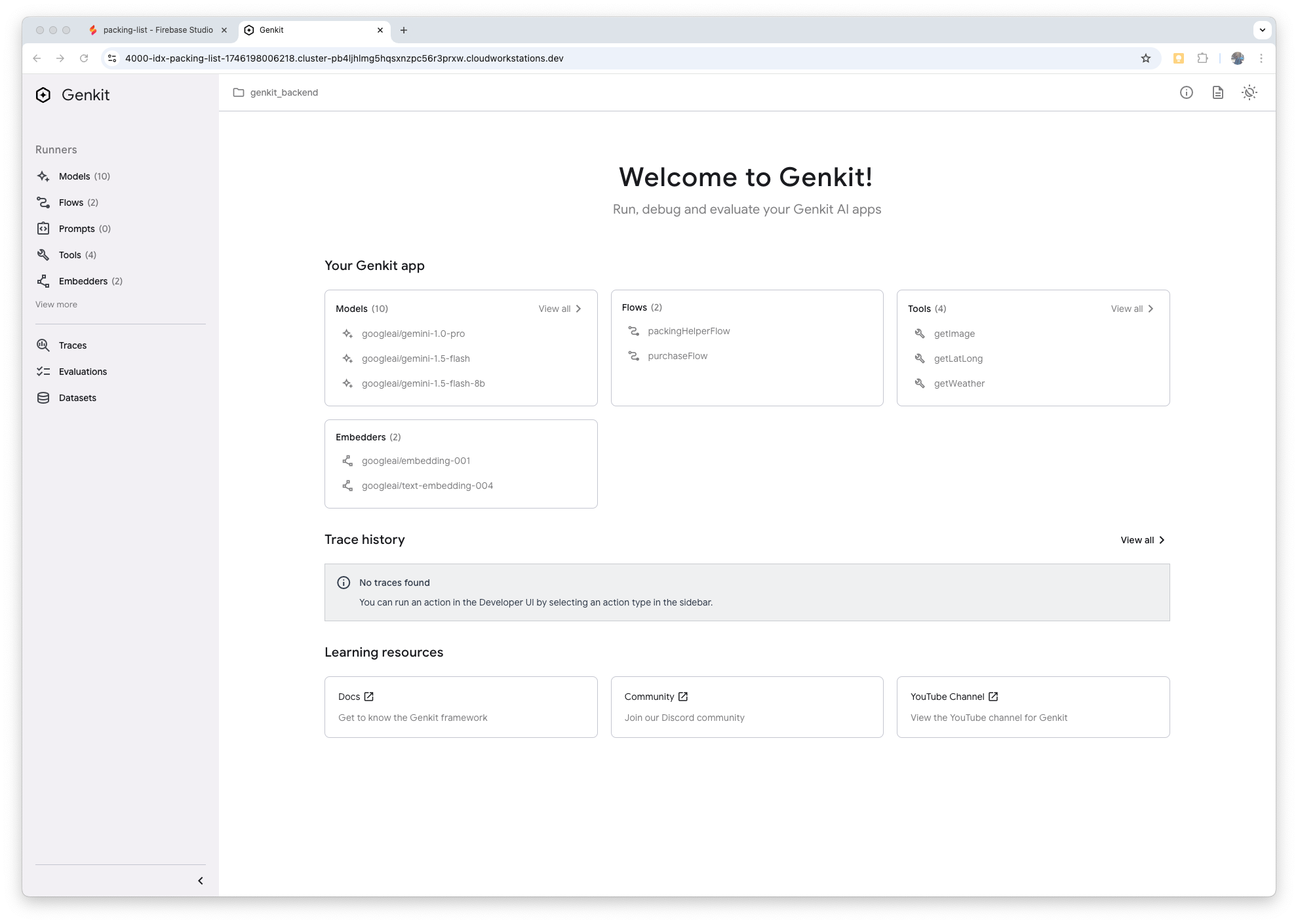Reload the page
1298x924 pixels.
[x=84, y=58]
